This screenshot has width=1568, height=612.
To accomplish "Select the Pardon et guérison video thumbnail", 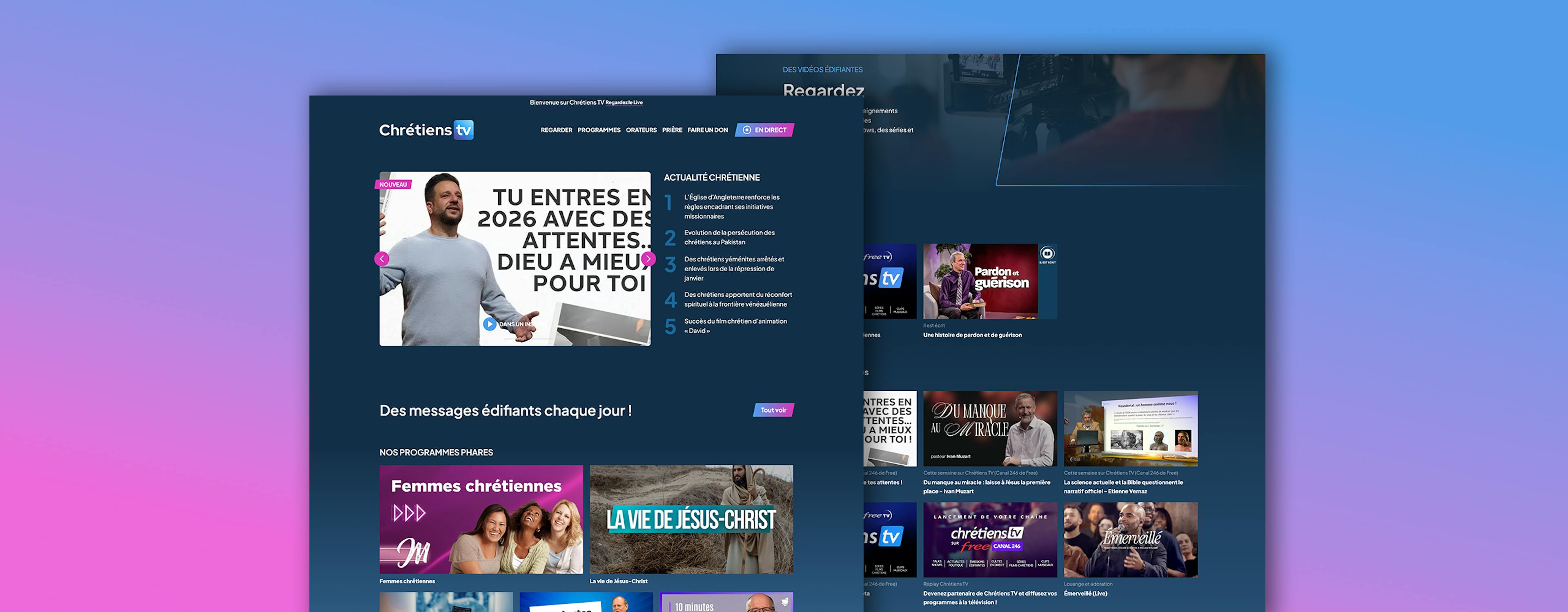I will 980,281.
